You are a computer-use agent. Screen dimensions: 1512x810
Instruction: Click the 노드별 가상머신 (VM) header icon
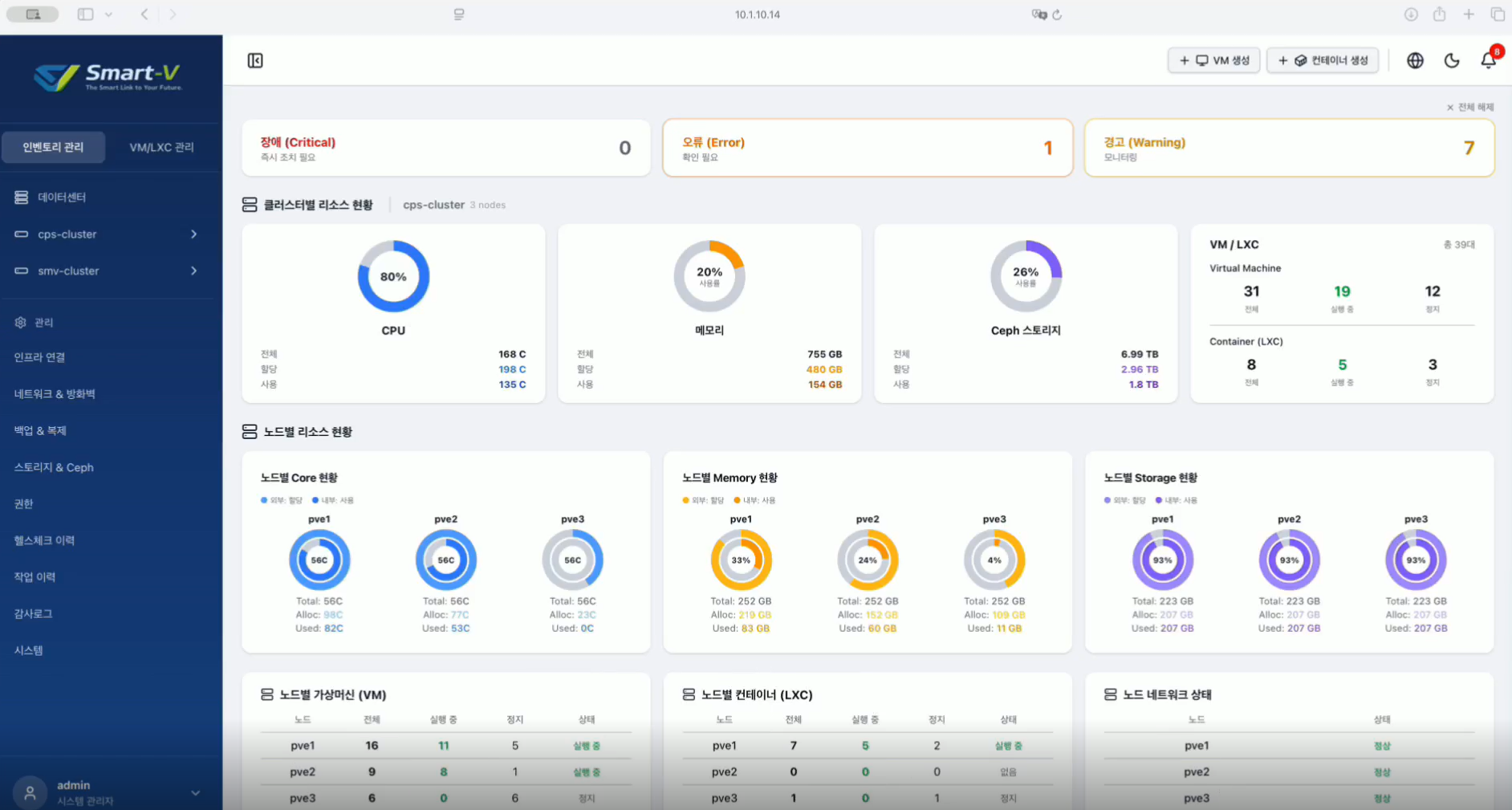click(x=267, y=694)
